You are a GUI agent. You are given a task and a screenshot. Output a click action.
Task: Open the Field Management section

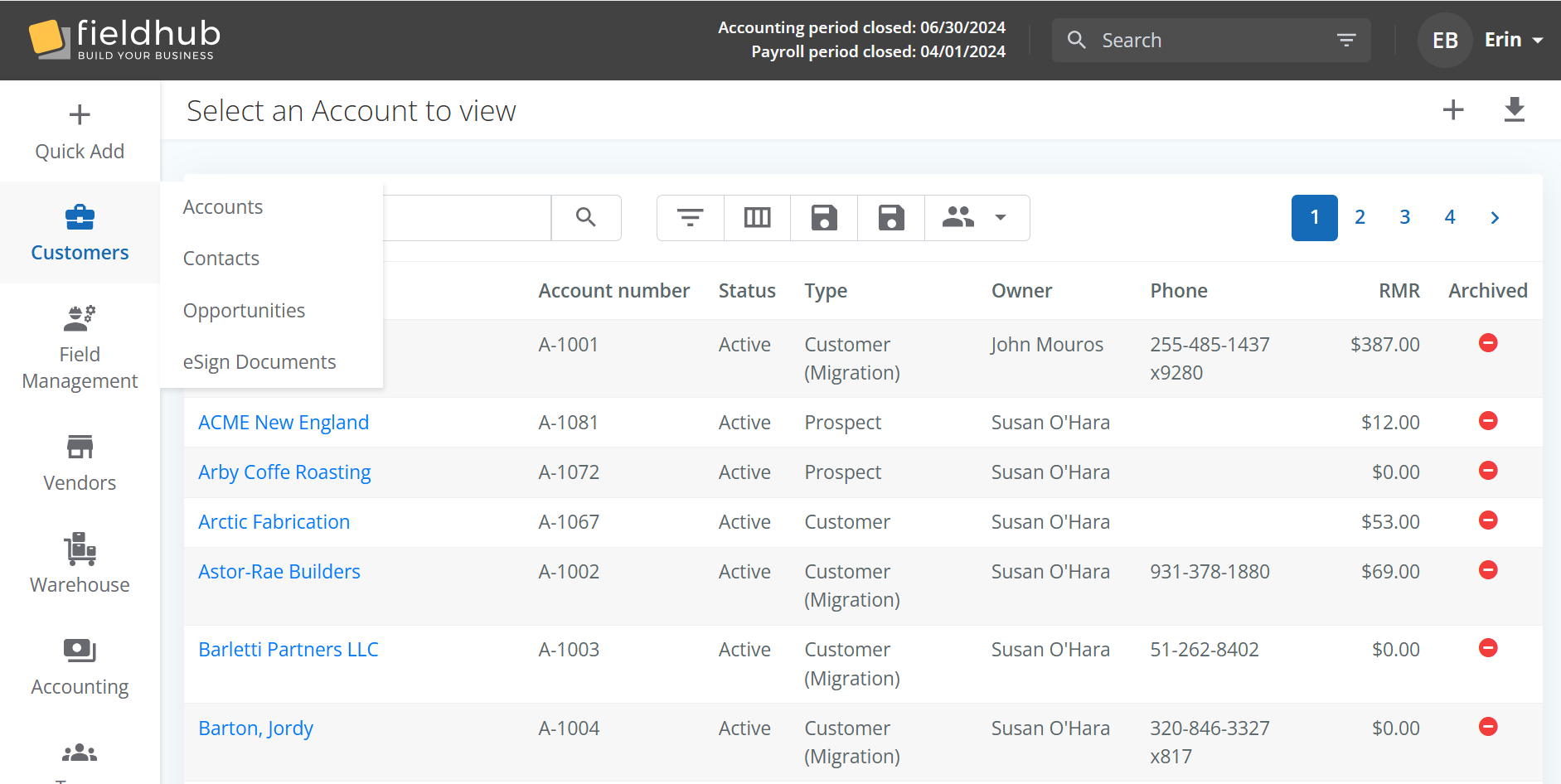(x=80, y=345)
